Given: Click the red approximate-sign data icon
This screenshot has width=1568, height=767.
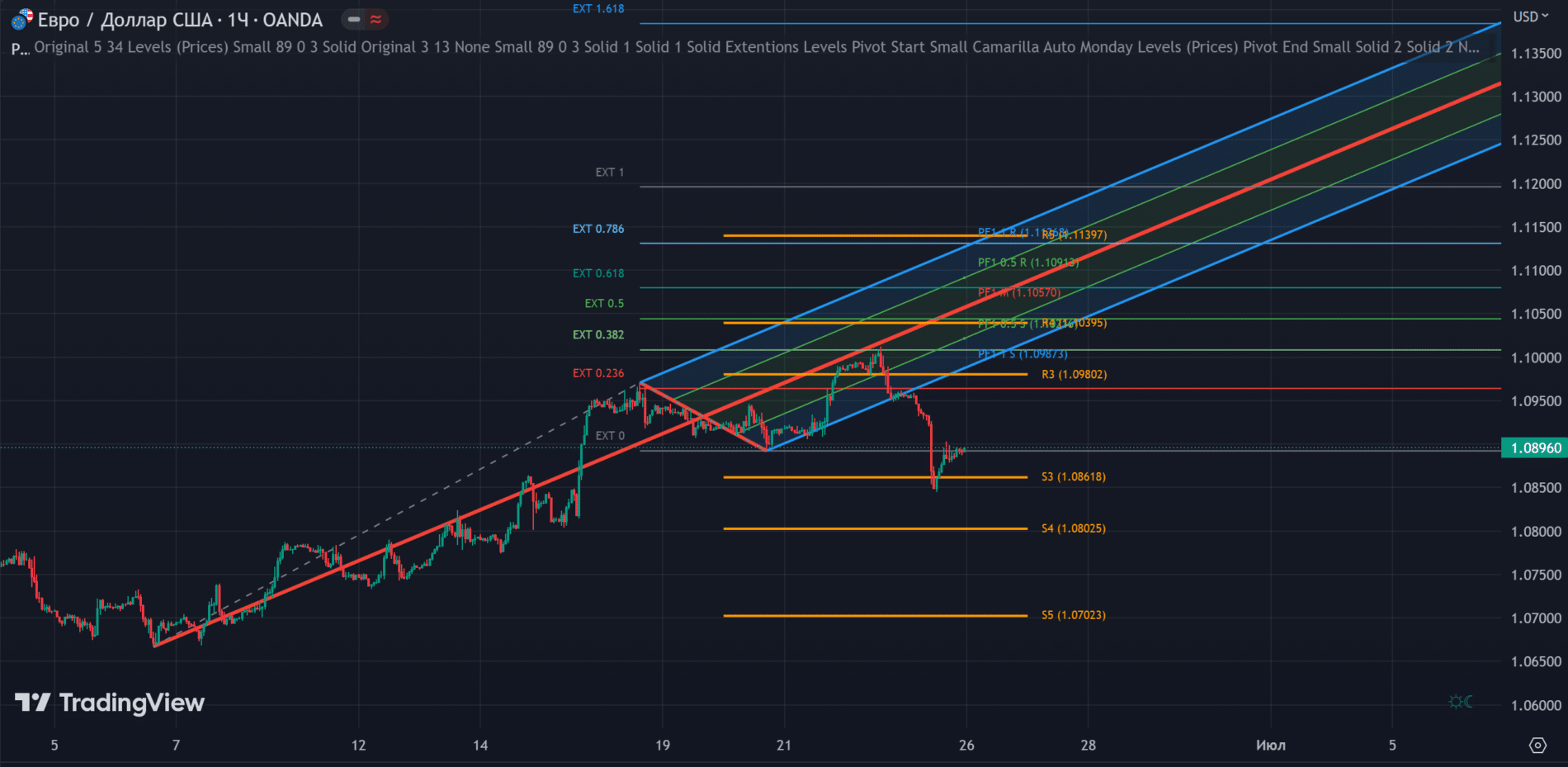Looking at the screenshot, I should pos(375,19).
